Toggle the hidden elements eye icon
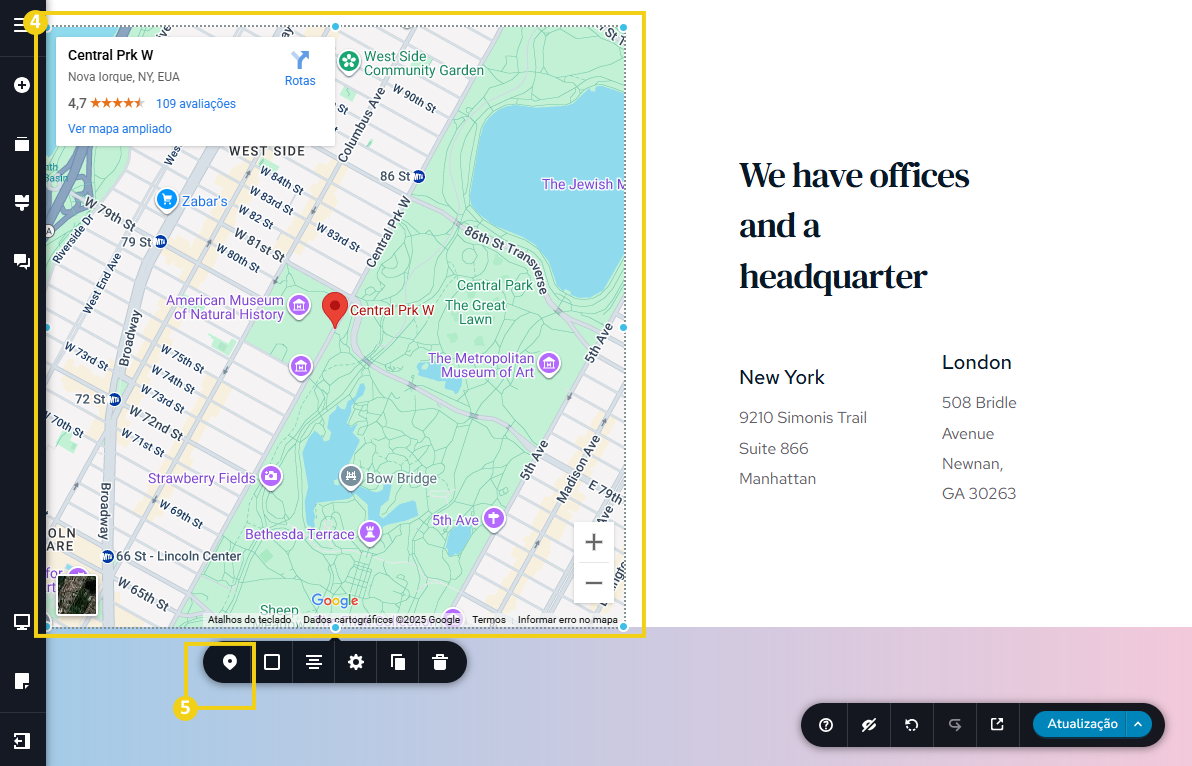Viewport: 1192px width, 766px height. [869, 725]
